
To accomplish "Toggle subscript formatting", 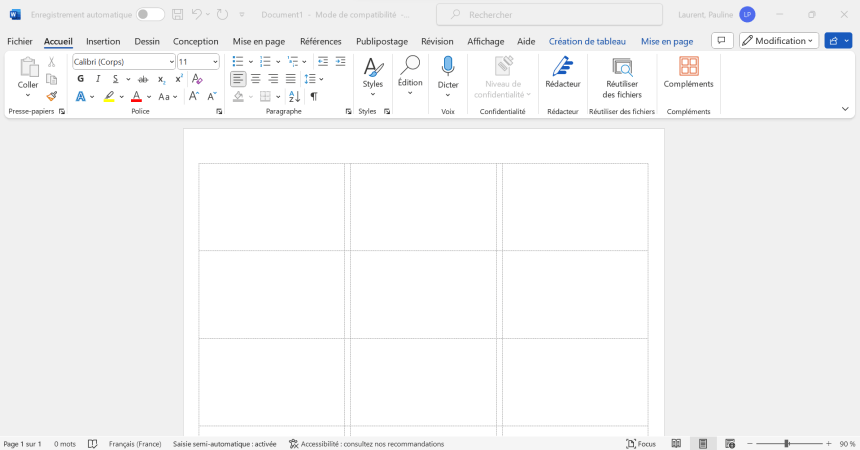I will (161, 79).
